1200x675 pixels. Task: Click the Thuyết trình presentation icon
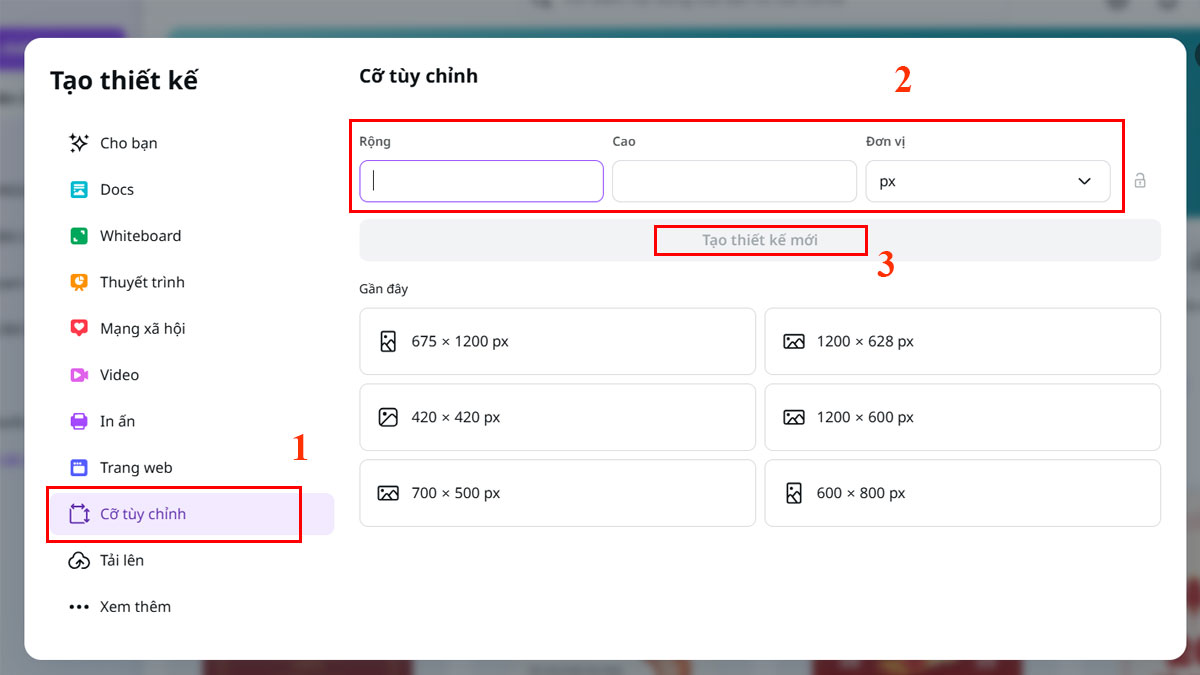(x=79, y=282)
